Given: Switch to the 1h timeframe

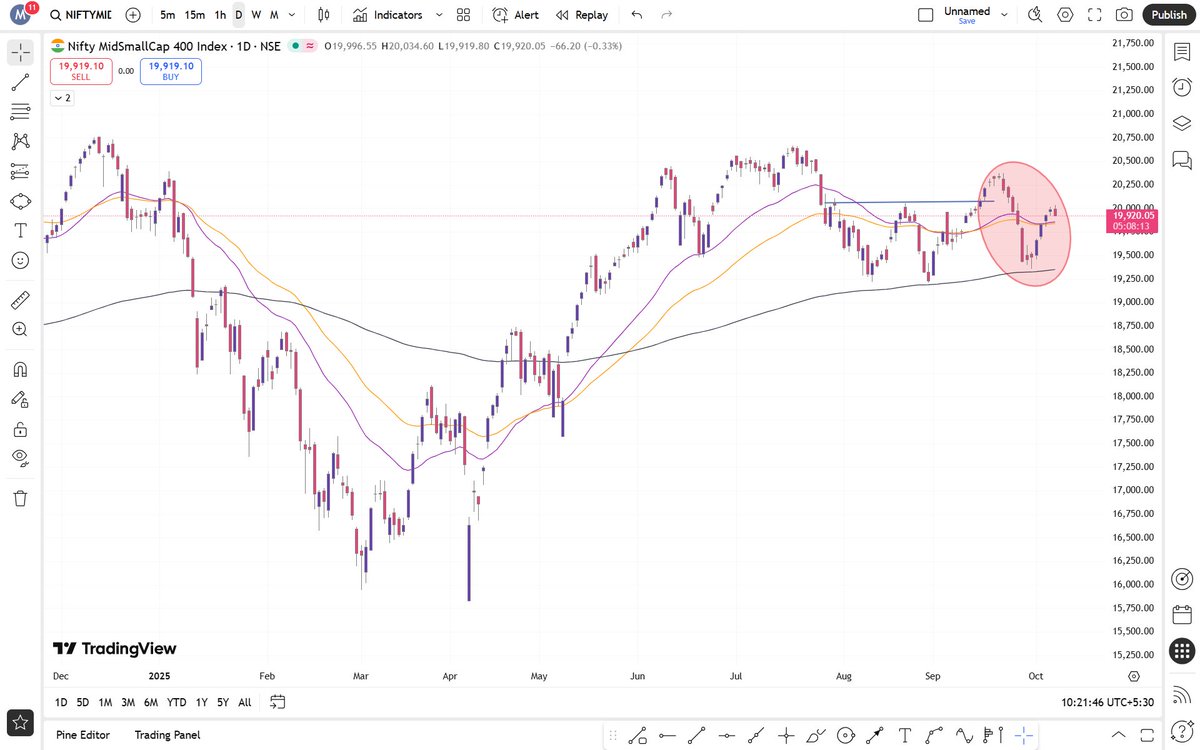Looking at the screenshot, I should pyautogui.click(x=220, y=15).
